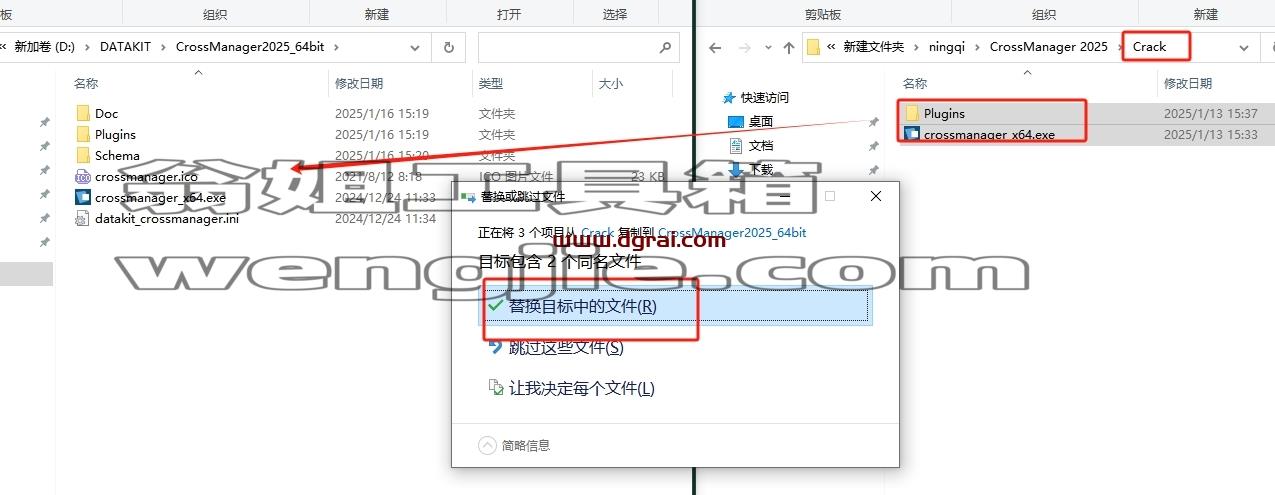Sort by 修改日期 column in left window
The image size is (1275, 495).
(360, 84)
